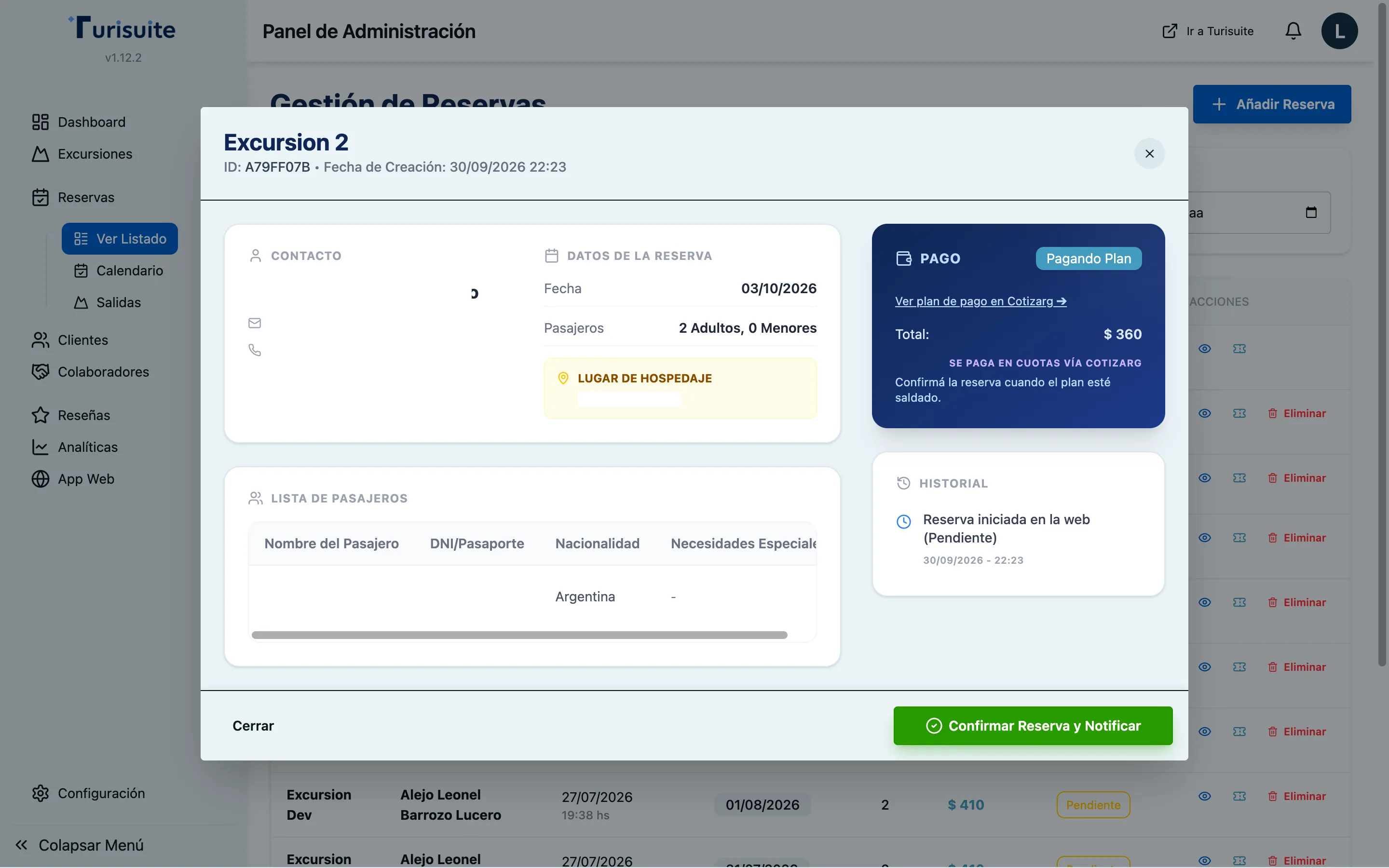Open the Calendario submenu item
1389x868 pixels.
pos(118,271)
